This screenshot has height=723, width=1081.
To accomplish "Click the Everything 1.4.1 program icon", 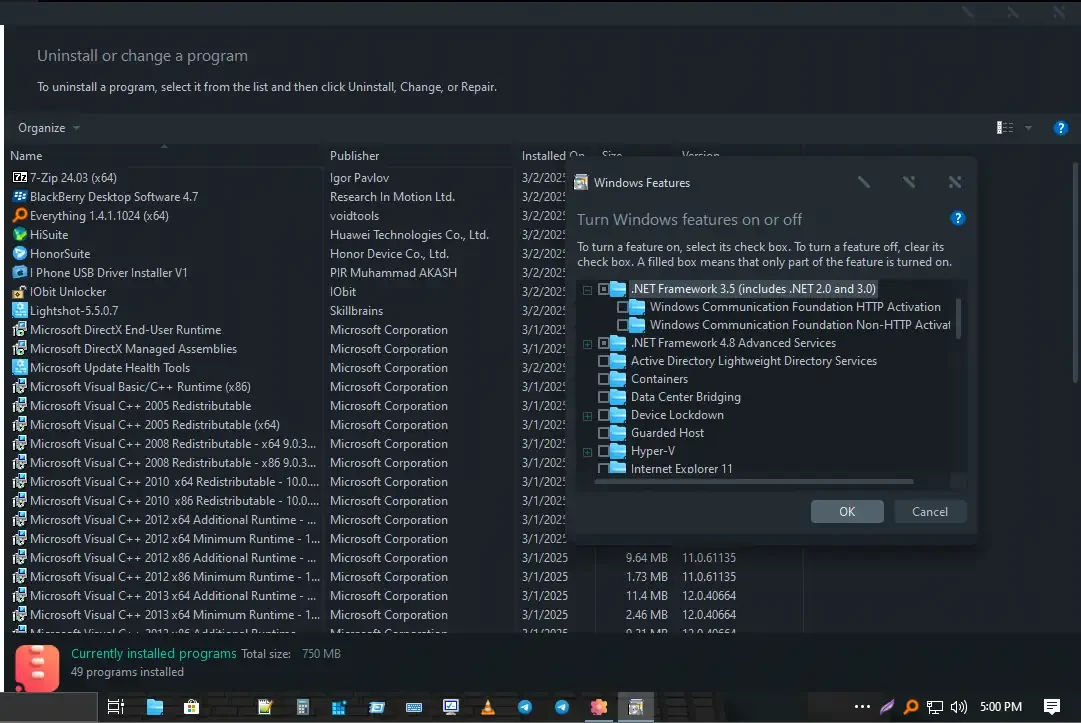I will click(x=22, y=215).
